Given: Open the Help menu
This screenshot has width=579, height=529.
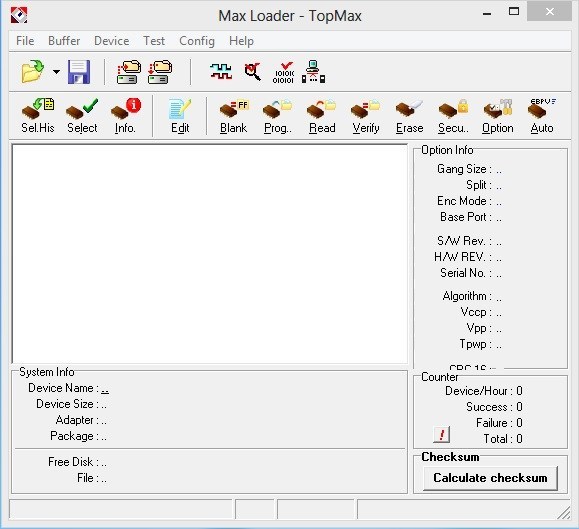Looking at the screenshot, I should pos(241,41).
